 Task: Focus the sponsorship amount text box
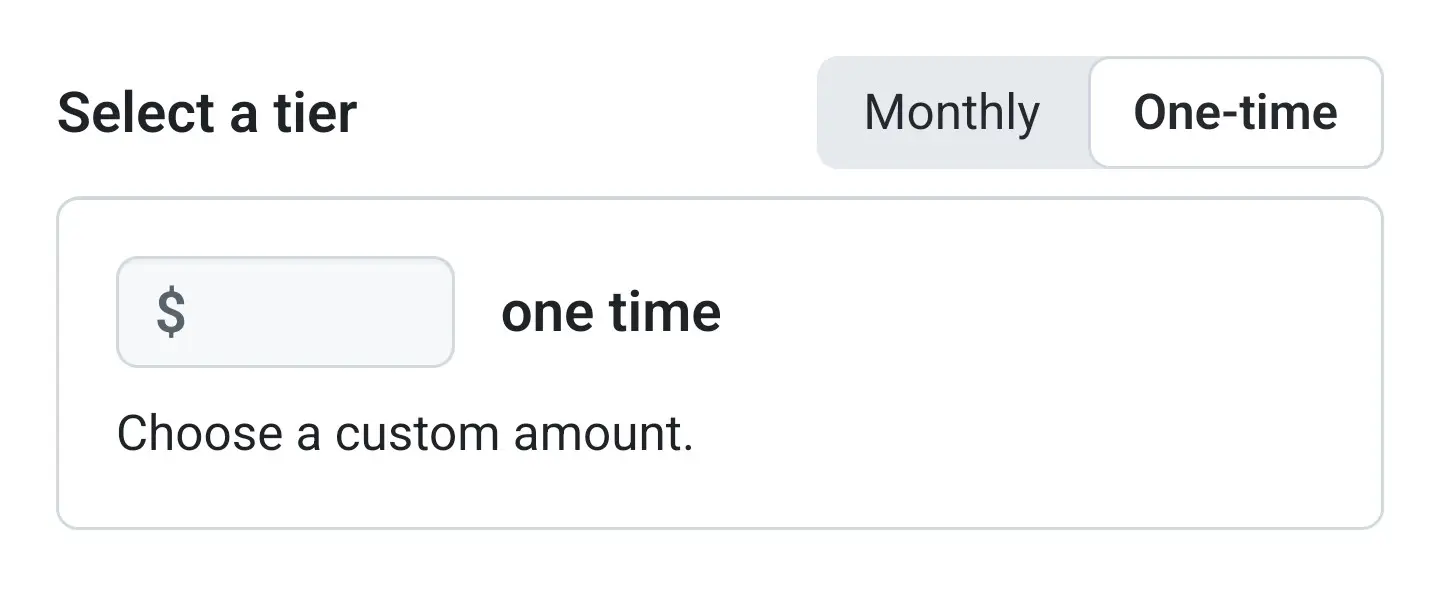click(310, 312)
